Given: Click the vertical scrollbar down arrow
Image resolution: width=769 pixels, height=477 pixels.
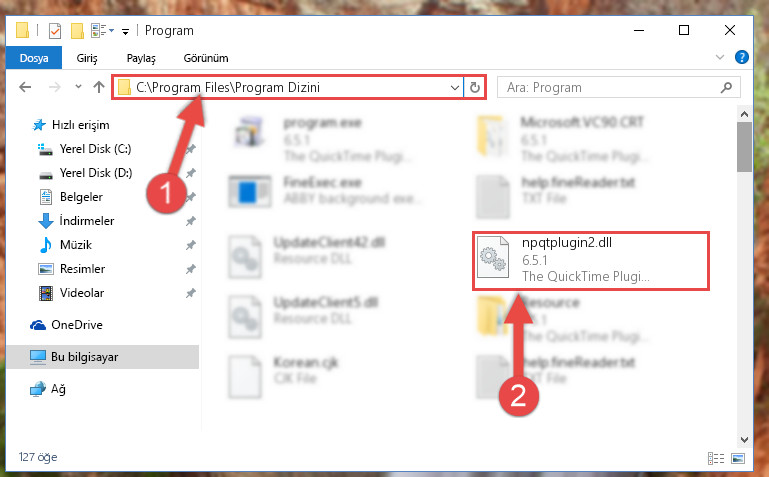Looking at the screenshot, I should 744,440.
